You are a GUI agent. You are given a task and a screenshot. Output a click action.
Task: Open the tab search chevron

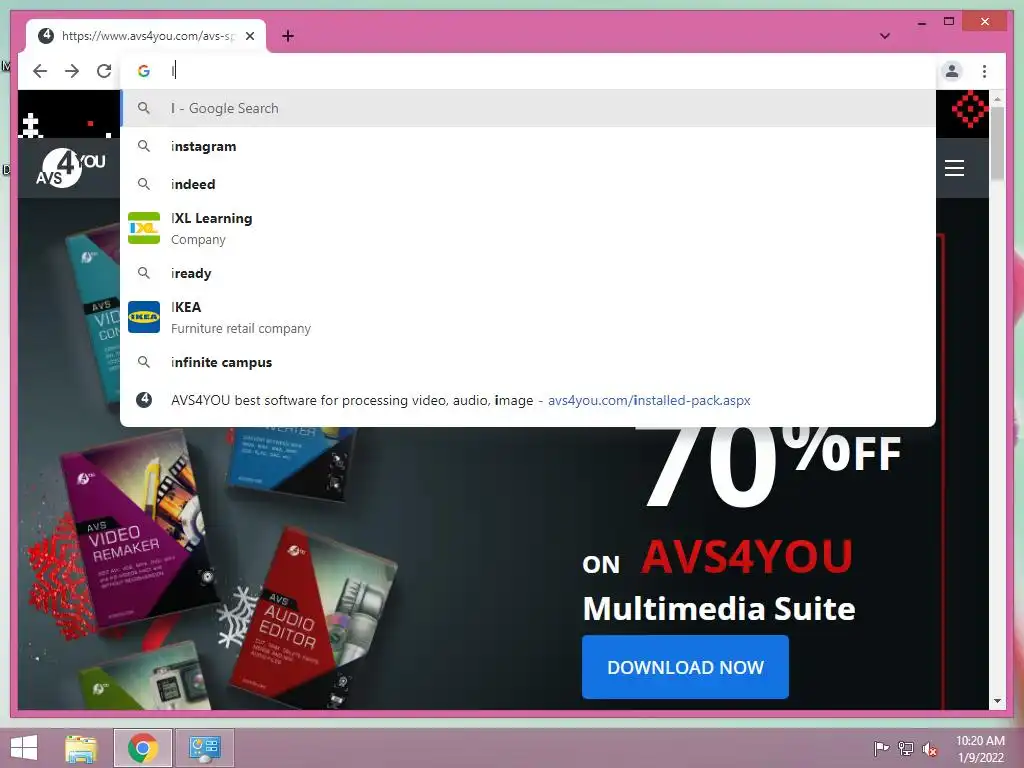[x=884, y=36]
